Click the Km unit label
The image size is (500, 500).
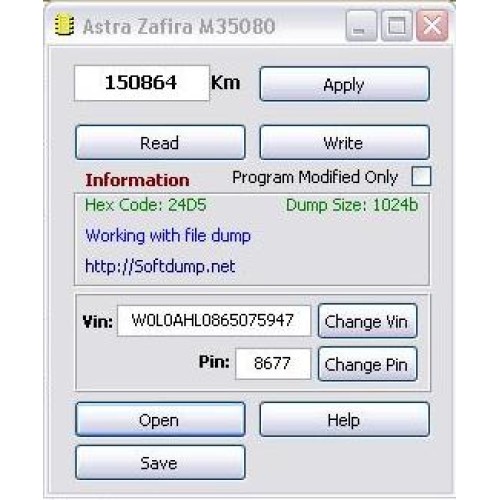[x=226, y=83]
